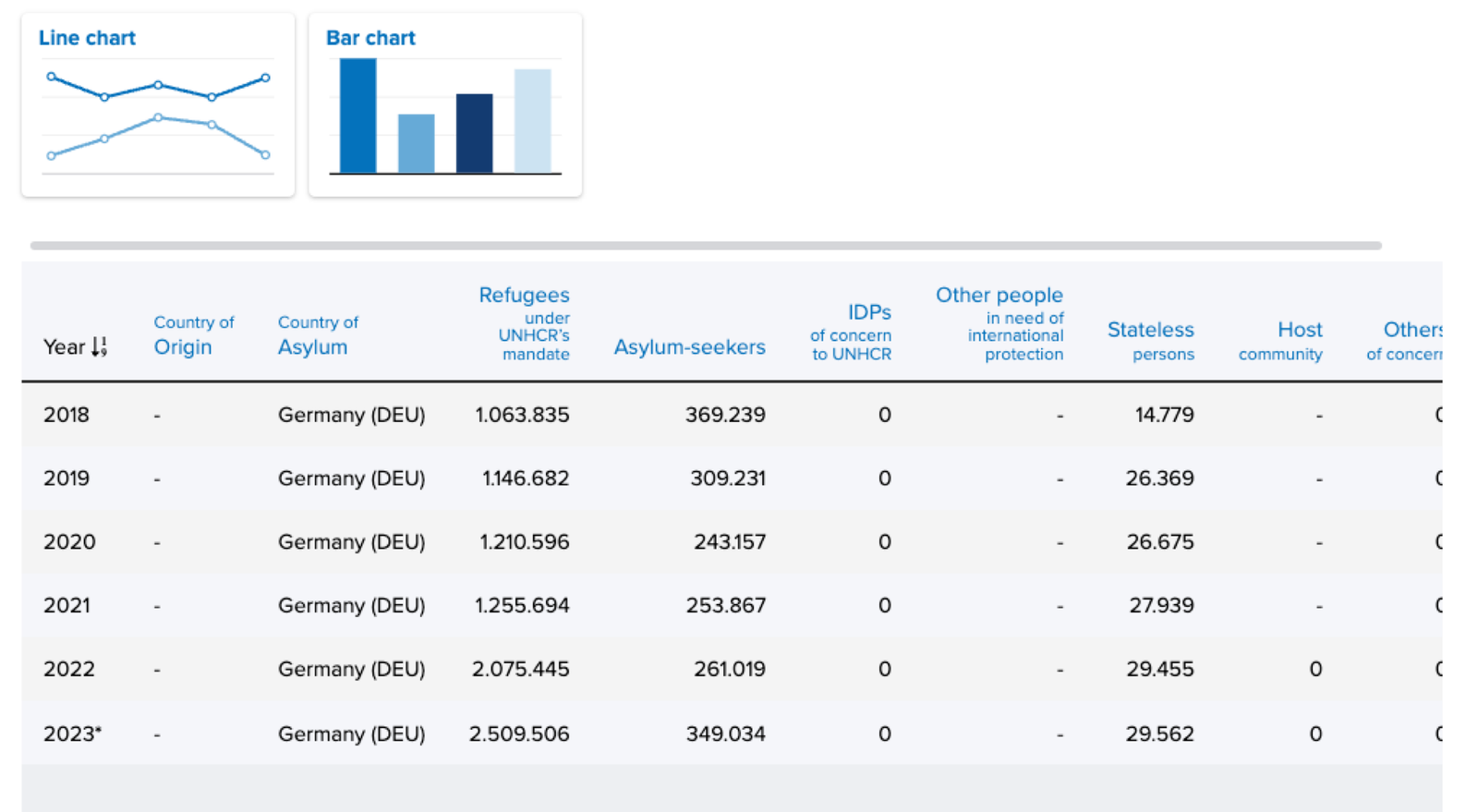Click the Bar chart title link

pos(370,38)
